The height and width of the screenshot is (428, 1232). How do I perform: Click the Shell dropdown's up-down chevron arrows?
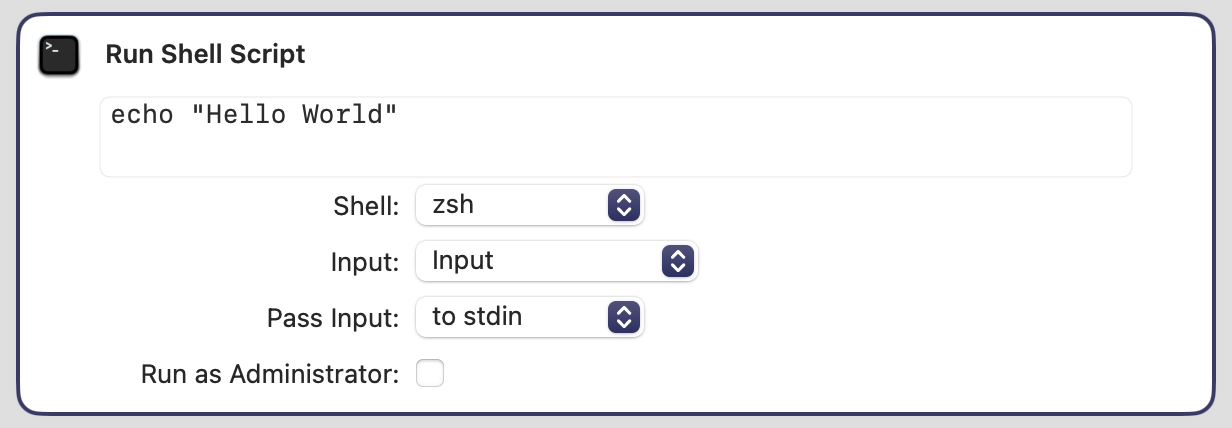[622, 205]
